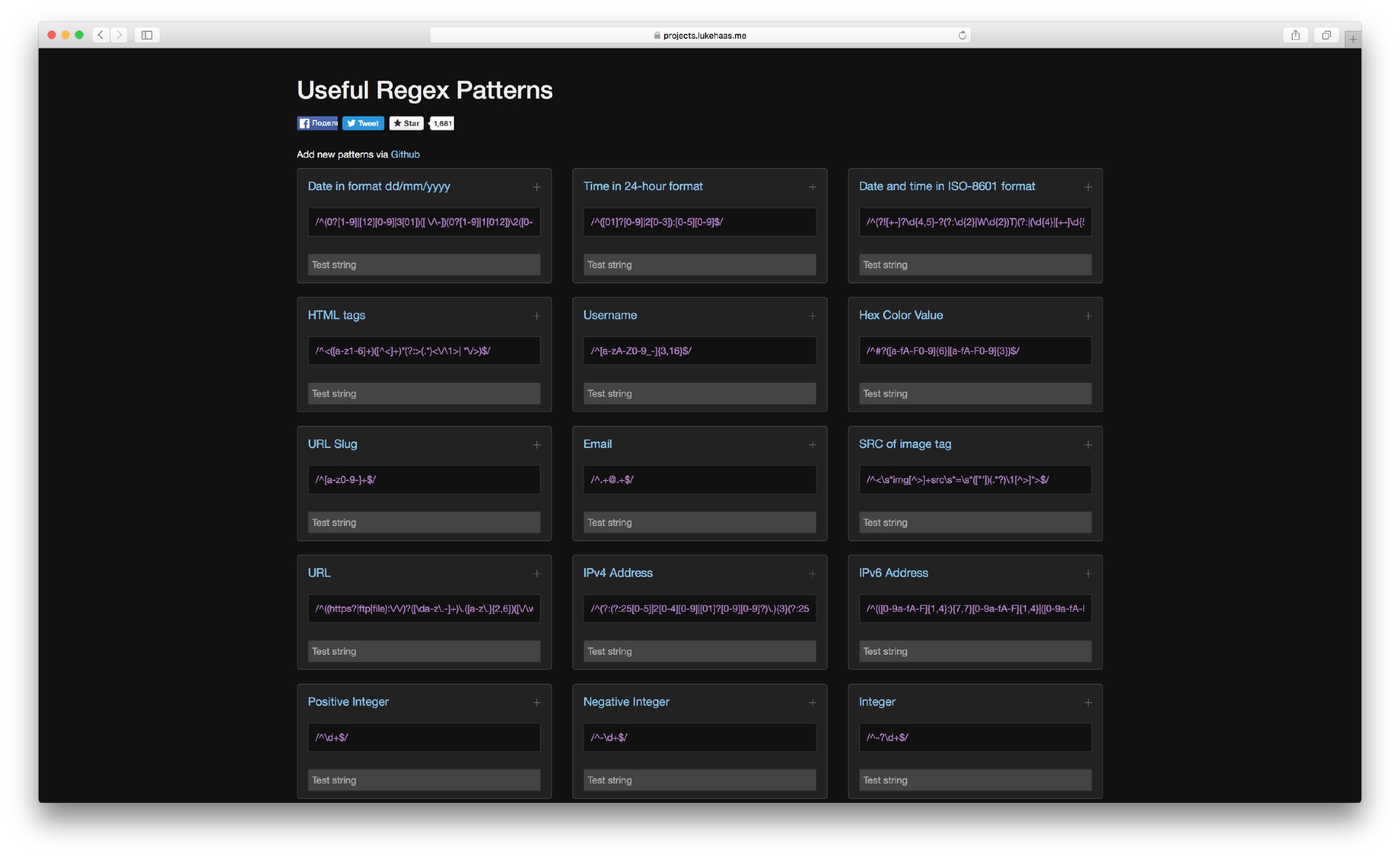Image resolution: width=1400 pixels, height=858 pixels.
Task: Click the address bar showing projects.lukehaas.me
Action: (x=699, y=35)
